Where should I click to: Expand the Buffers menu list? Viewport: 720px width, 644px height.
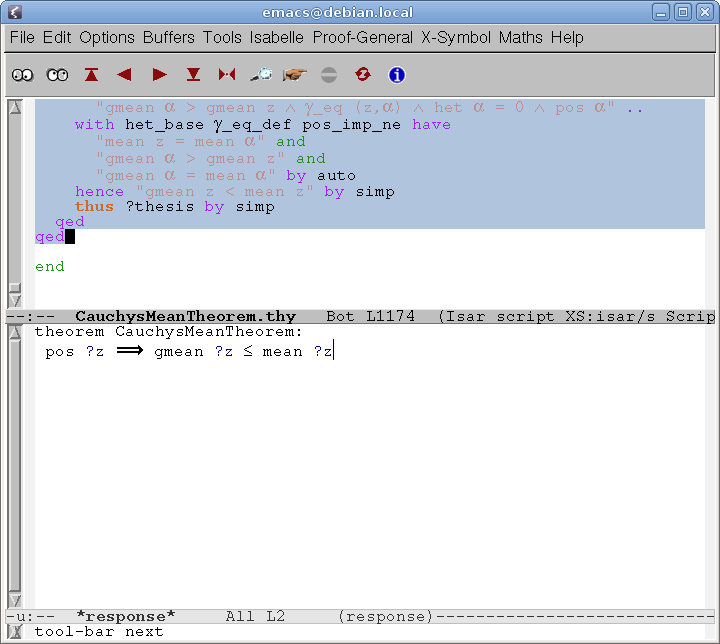click(169, 37)
